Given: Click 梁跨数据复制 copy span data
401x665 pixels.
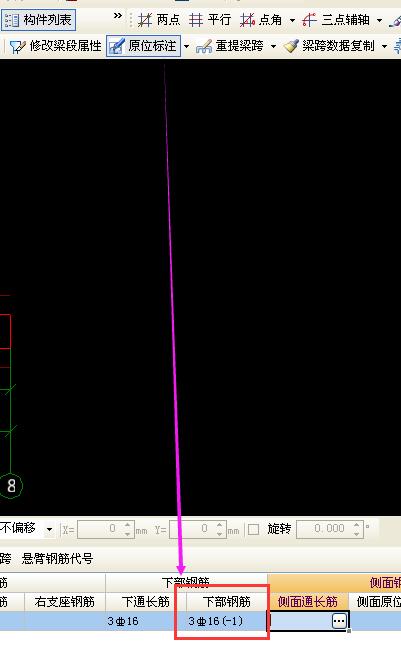Looking at the screenshot, I should point(329,46).
